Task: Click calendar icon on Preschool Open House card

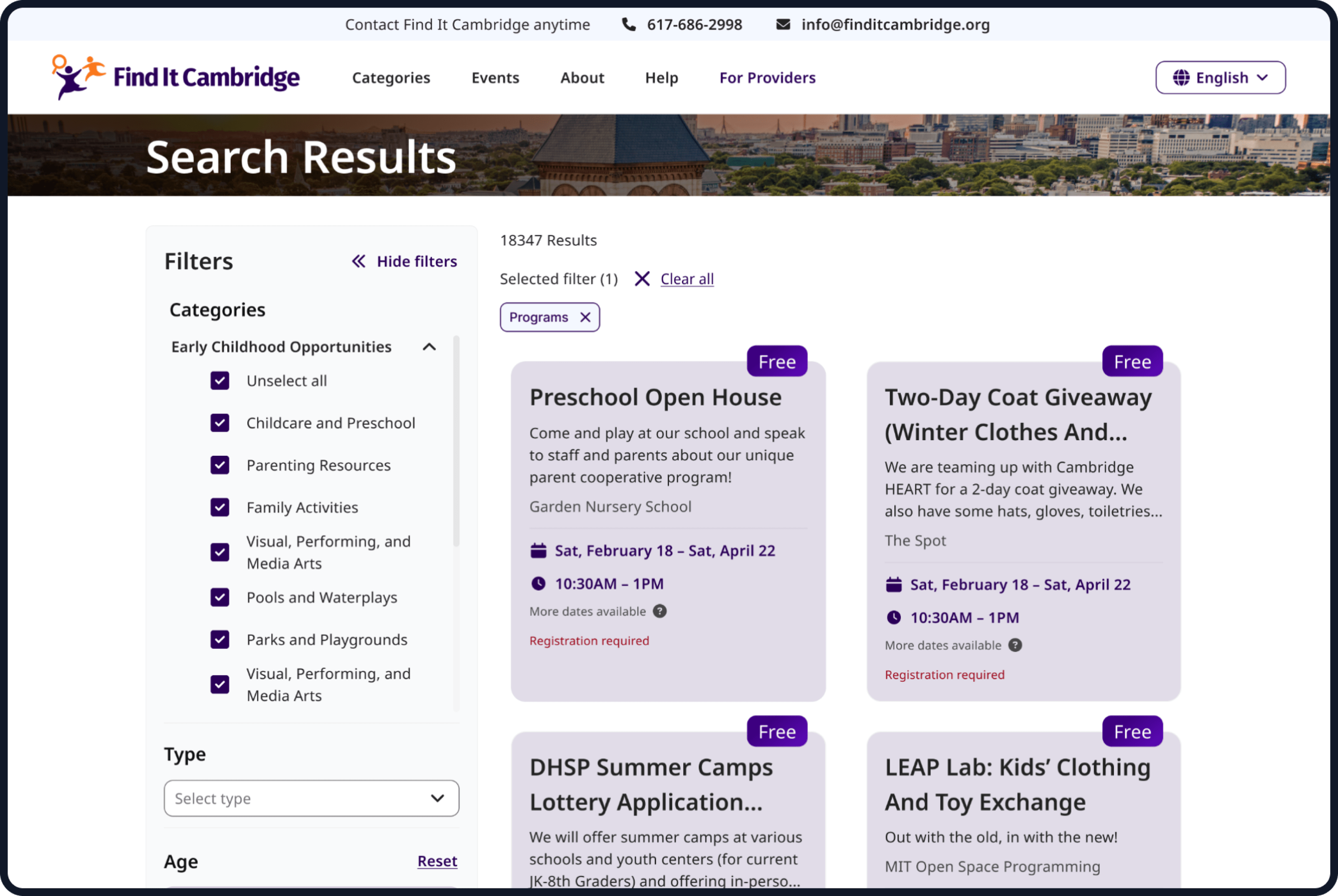Action: click(538, 551)
